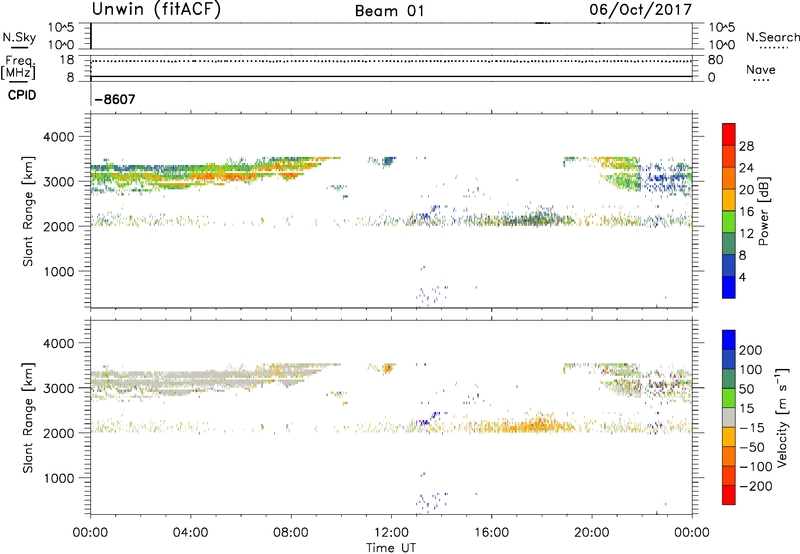Click the '04:00' time axis tick label

190,533
